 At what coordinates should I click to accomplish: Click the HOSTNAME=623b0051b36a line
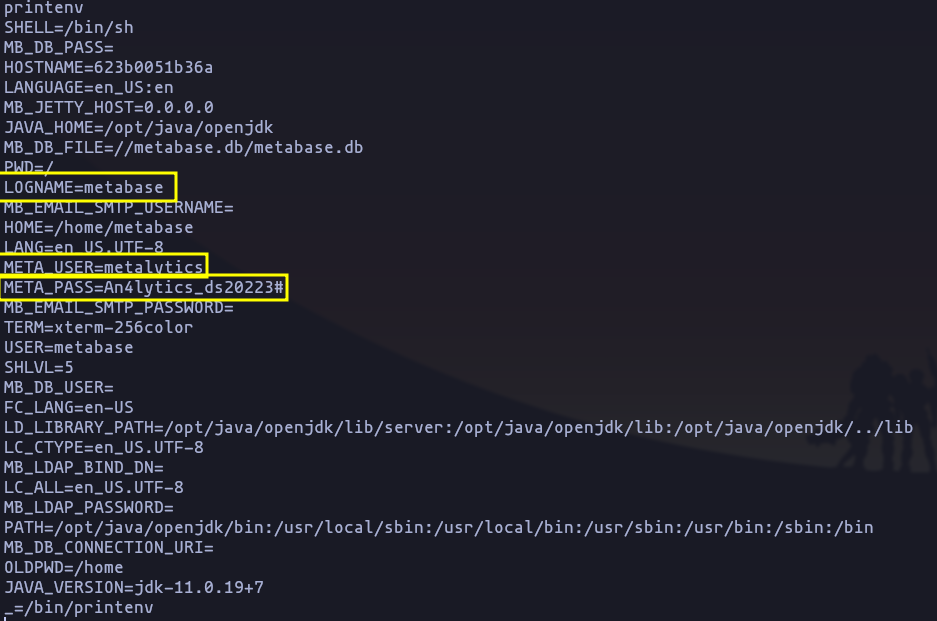108,68
